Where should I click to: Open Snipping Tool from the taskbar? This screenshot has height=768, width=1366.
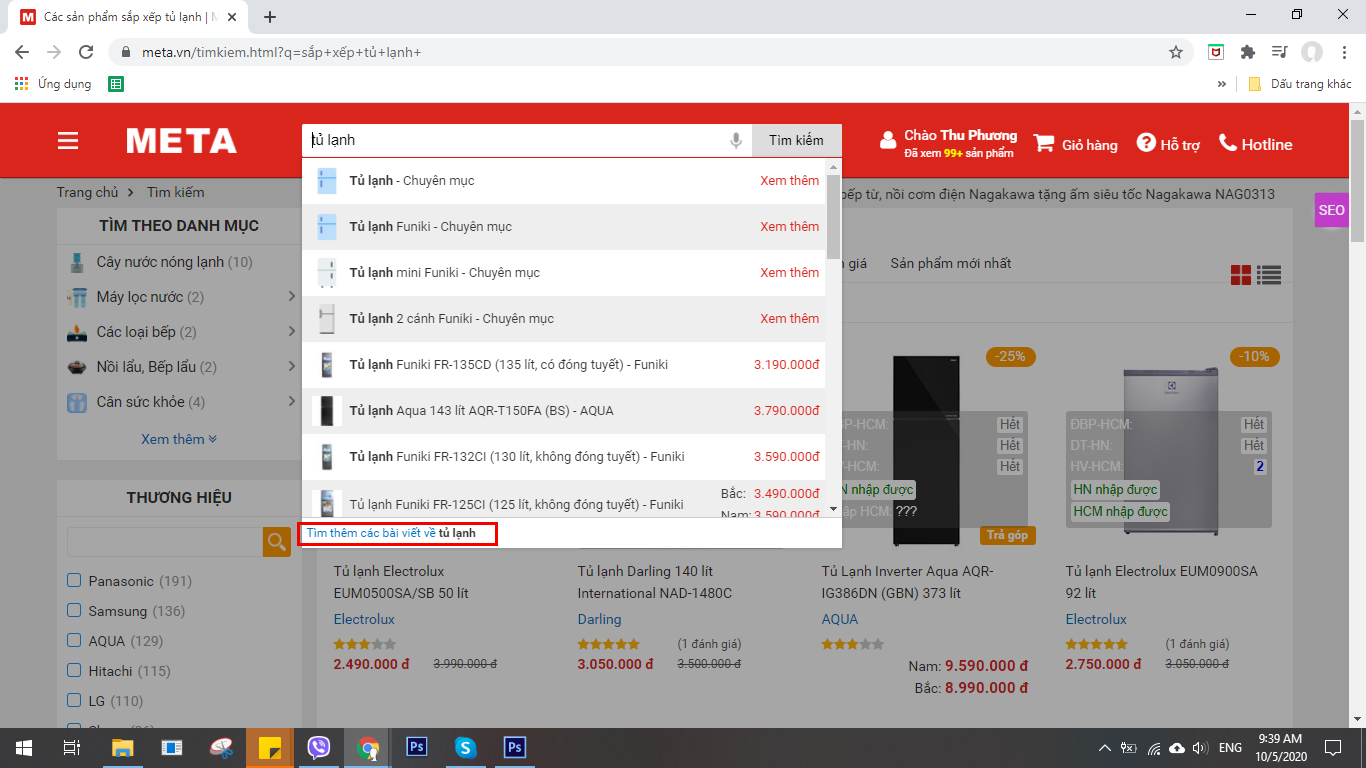pos(221,747)
